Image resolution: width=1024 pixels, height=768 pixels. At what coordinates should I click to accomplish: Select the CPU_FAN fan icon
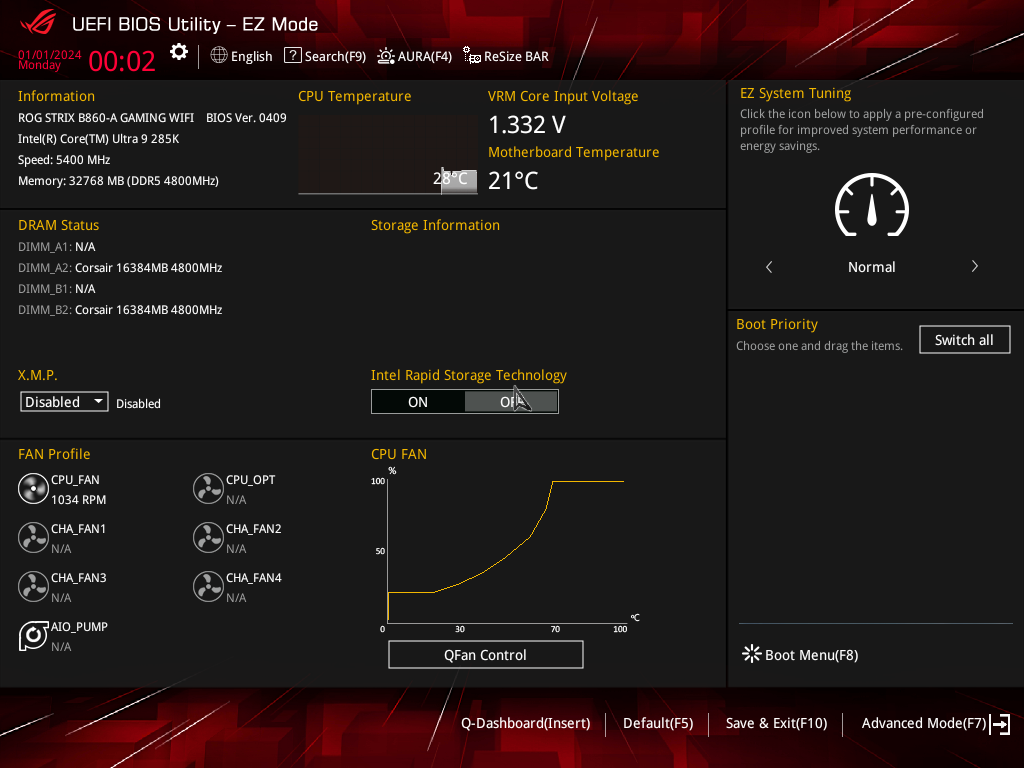[33, 489]
